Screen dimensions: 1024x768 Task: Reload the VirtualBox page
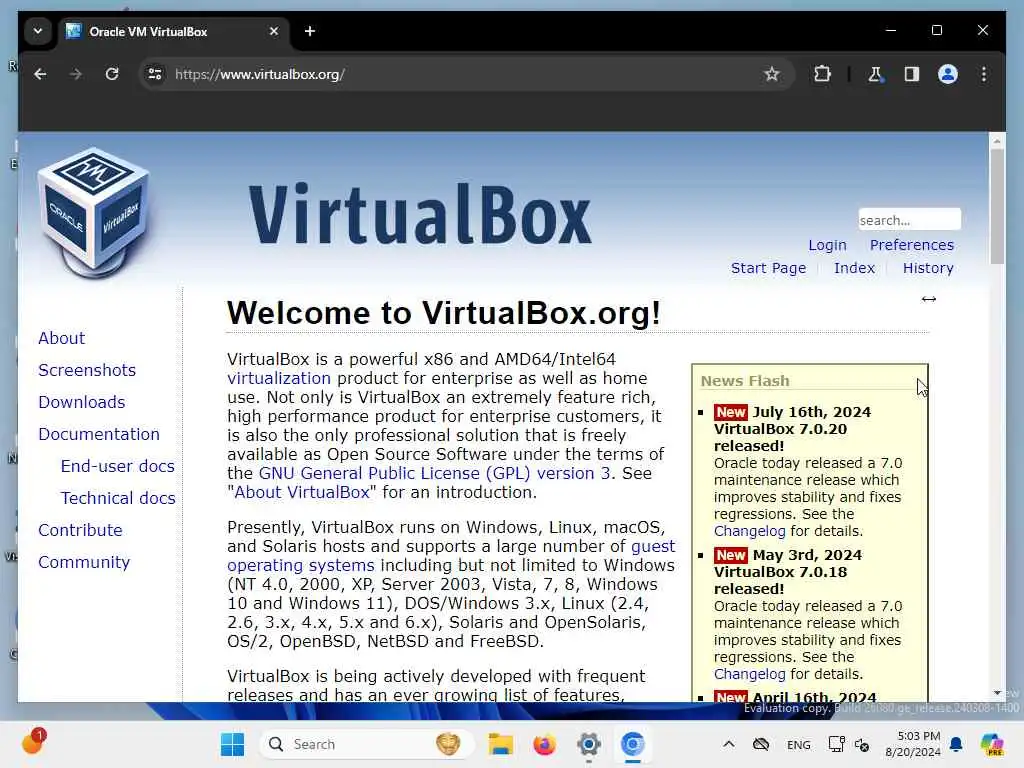(112, 74)
